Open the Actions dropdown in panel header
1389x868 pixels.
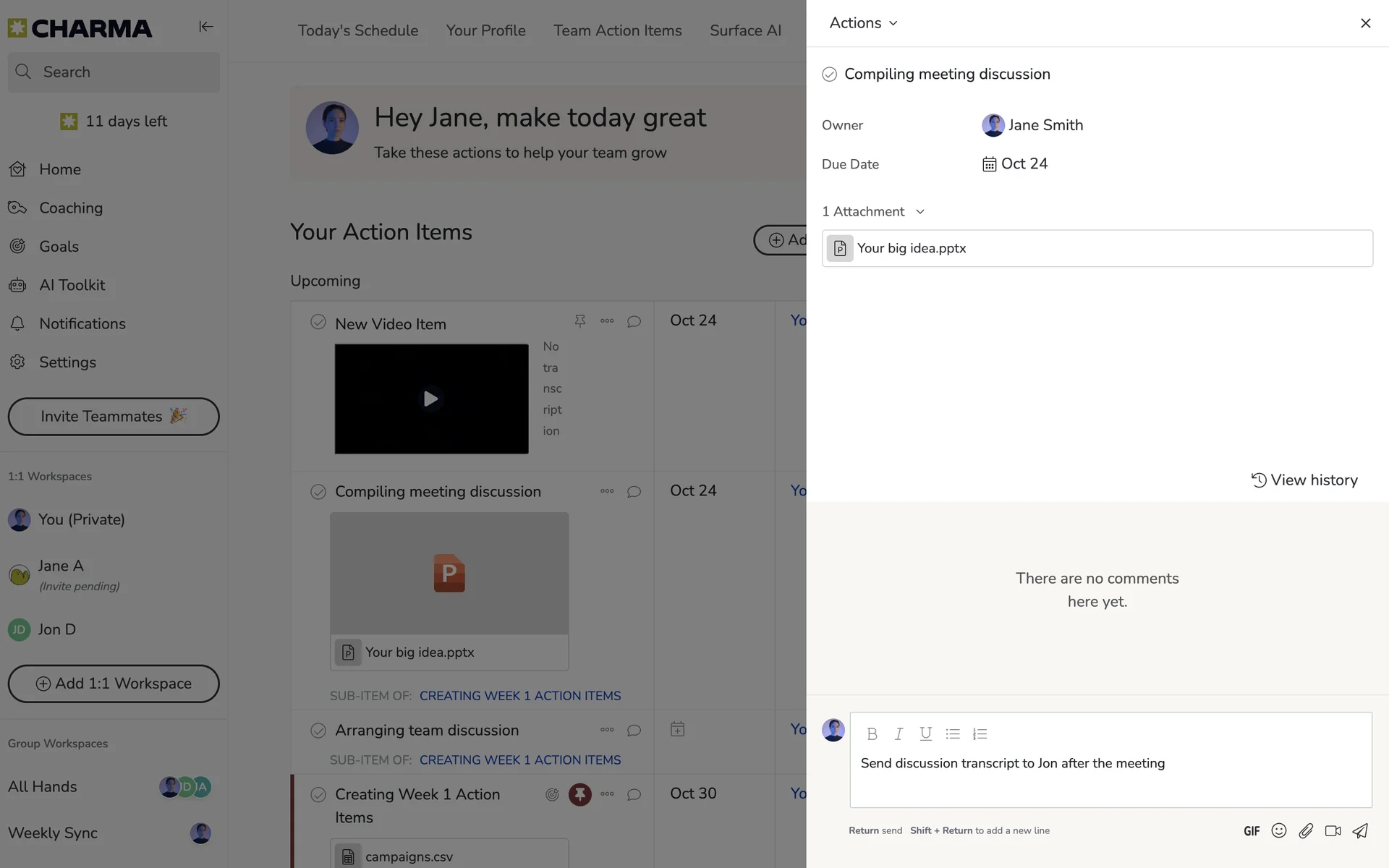pyautogui.click(x=863, y=23)
